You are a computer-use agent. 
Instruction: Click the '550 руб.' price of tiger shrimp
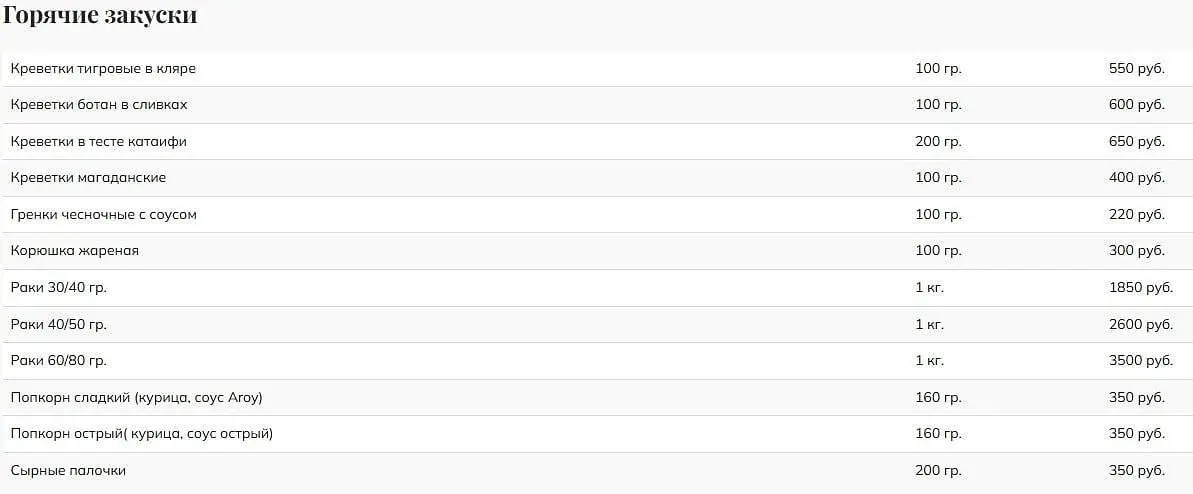tap(1137, 69)
